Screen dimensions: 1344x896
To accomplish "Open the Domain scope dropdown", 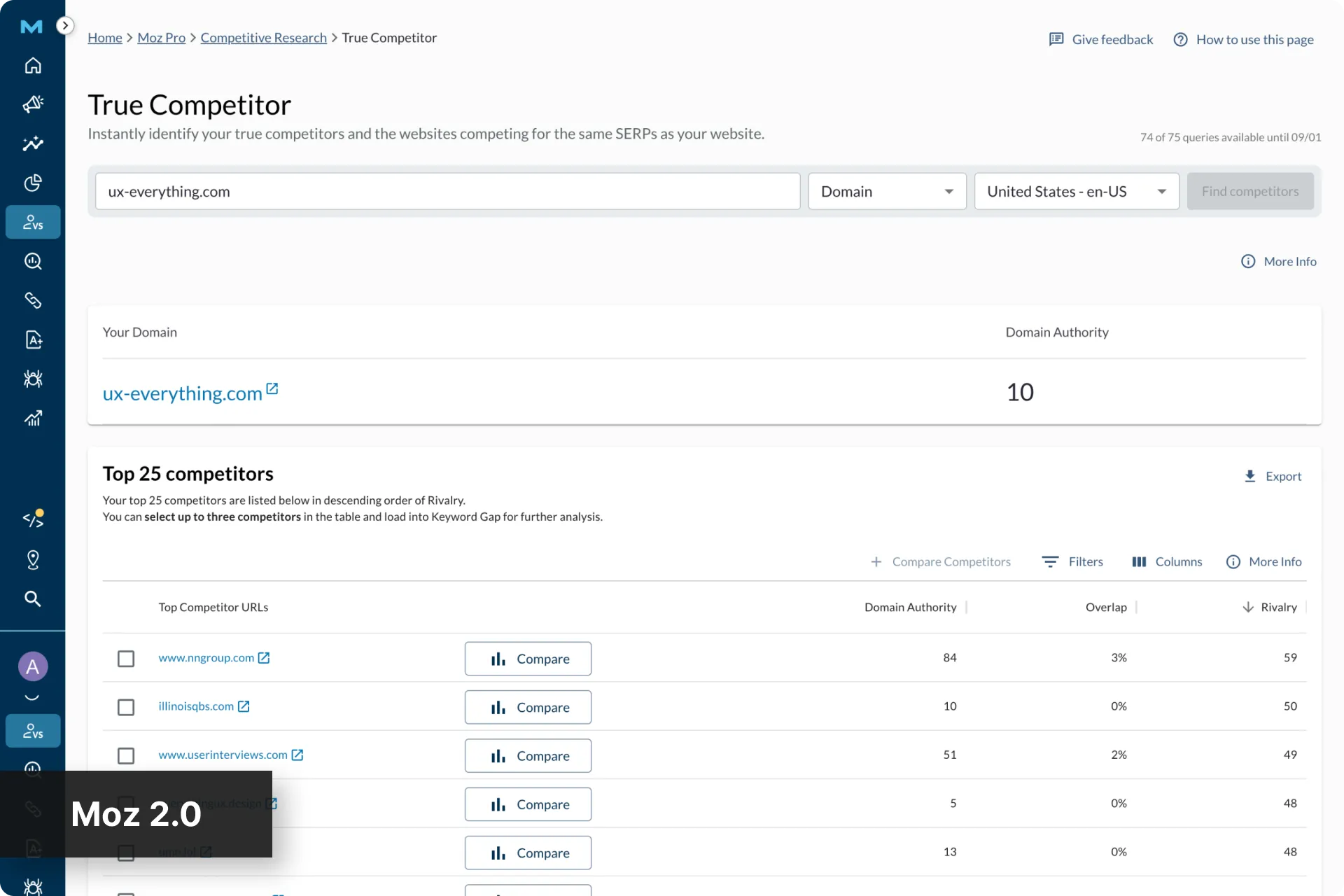I will [x=887, y=191].
